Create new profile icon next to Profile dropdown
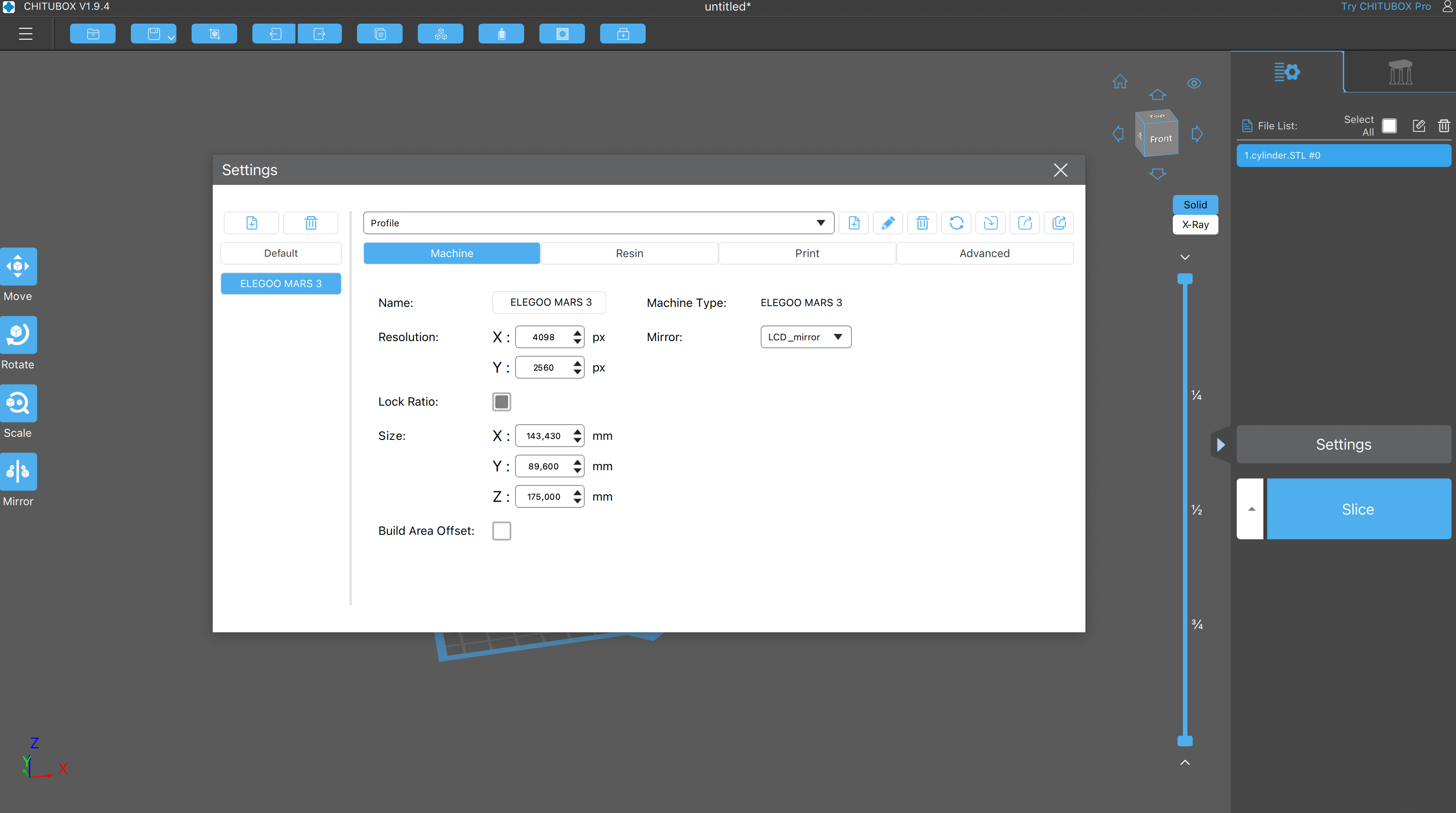This screenshot has width=1456, height=813. coord(853,223)
